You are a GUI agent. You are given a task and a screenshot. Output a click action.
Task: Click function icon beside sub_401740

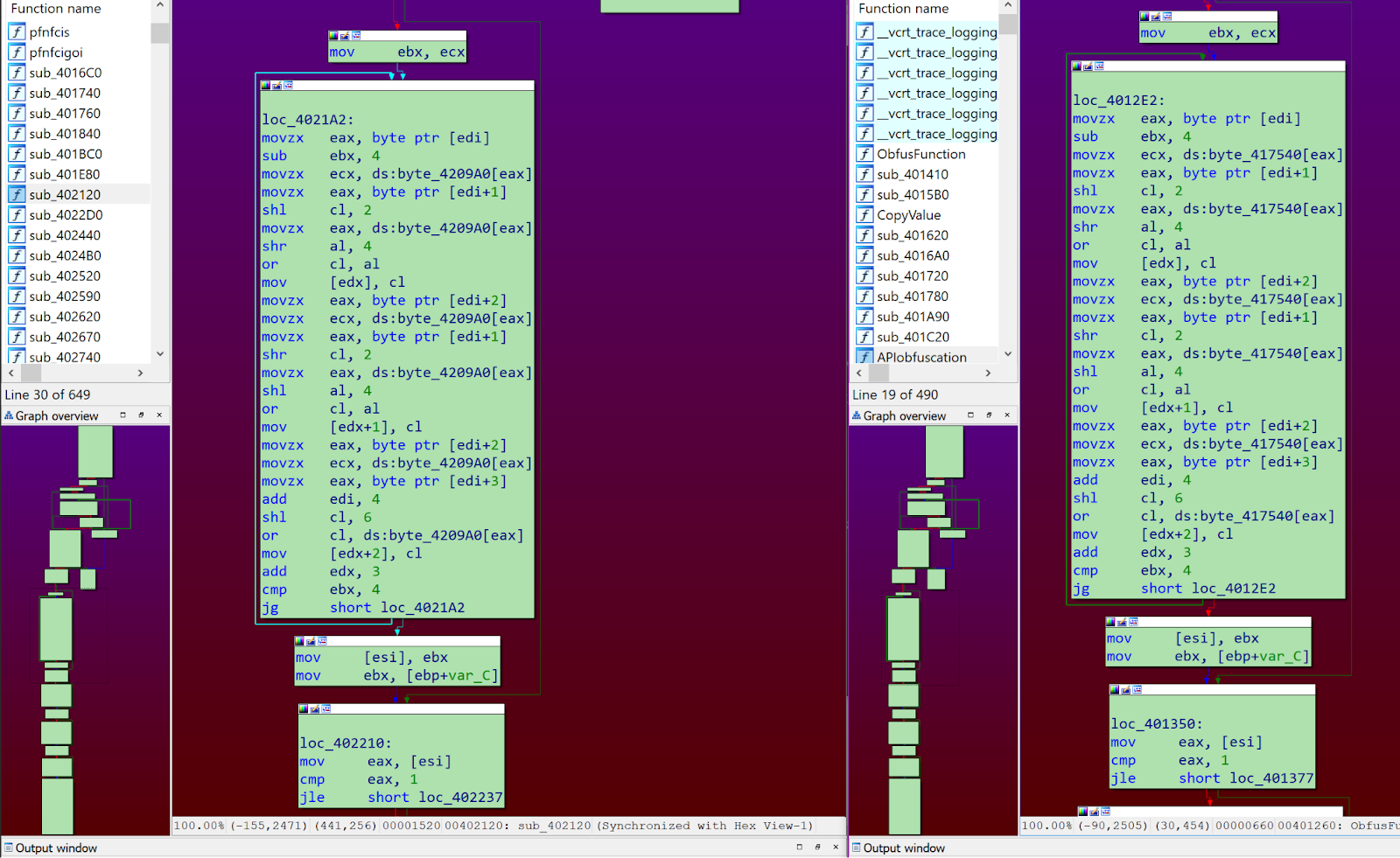pos(17,93)
